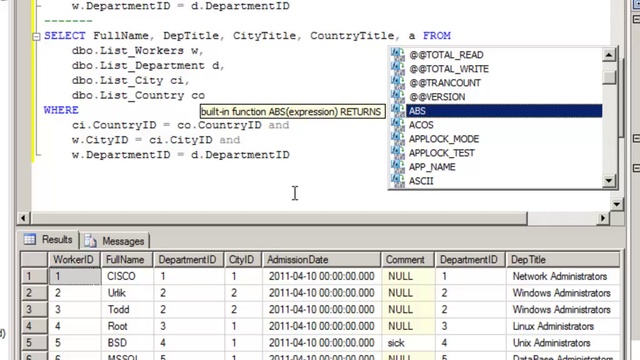Select row 5 header in results grid
The width and height of the screenshot is (640, 360).
click(34, 343)
